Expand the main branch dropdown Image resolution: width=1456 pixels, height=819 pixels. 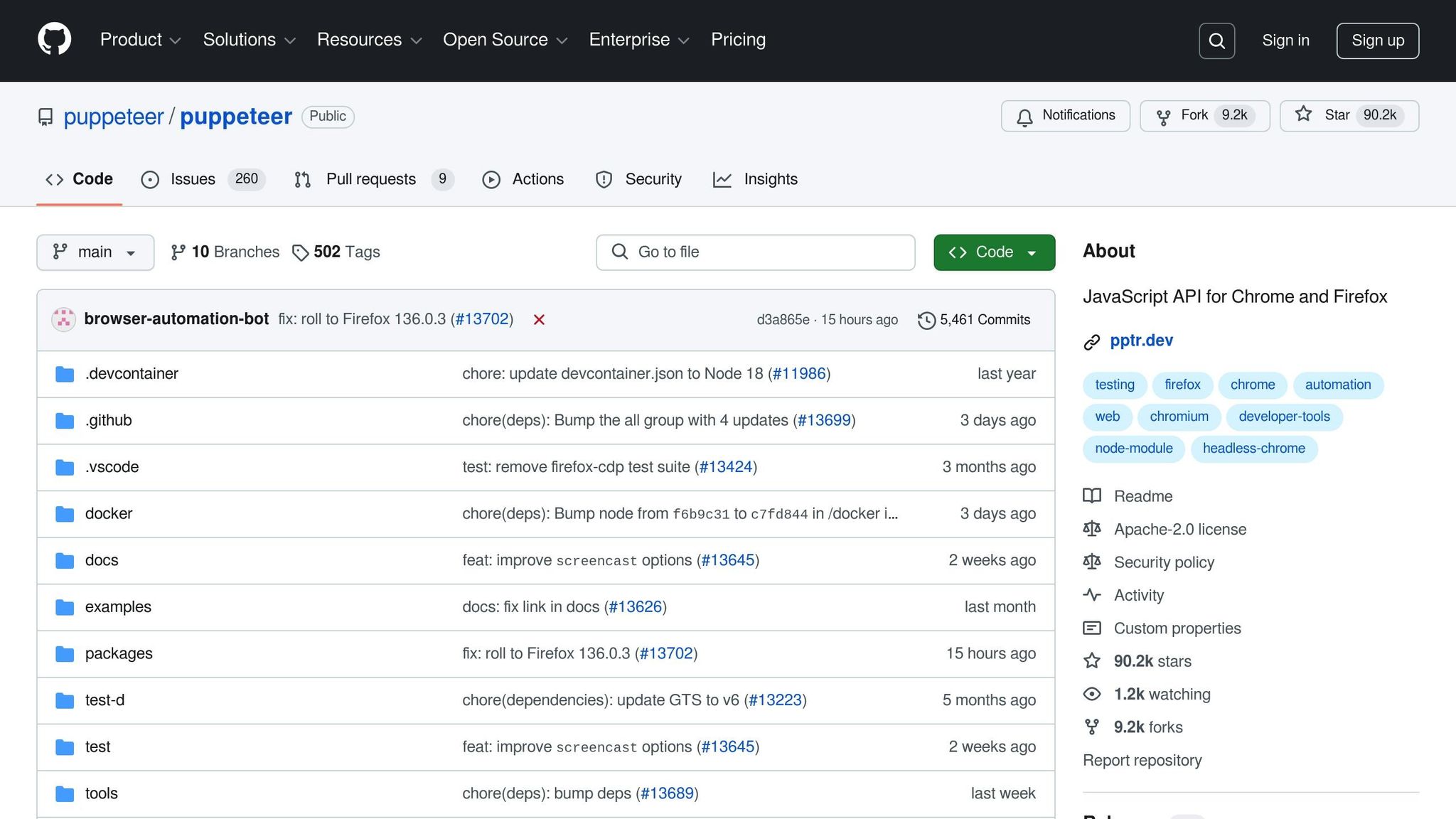(x=95, y=252)
